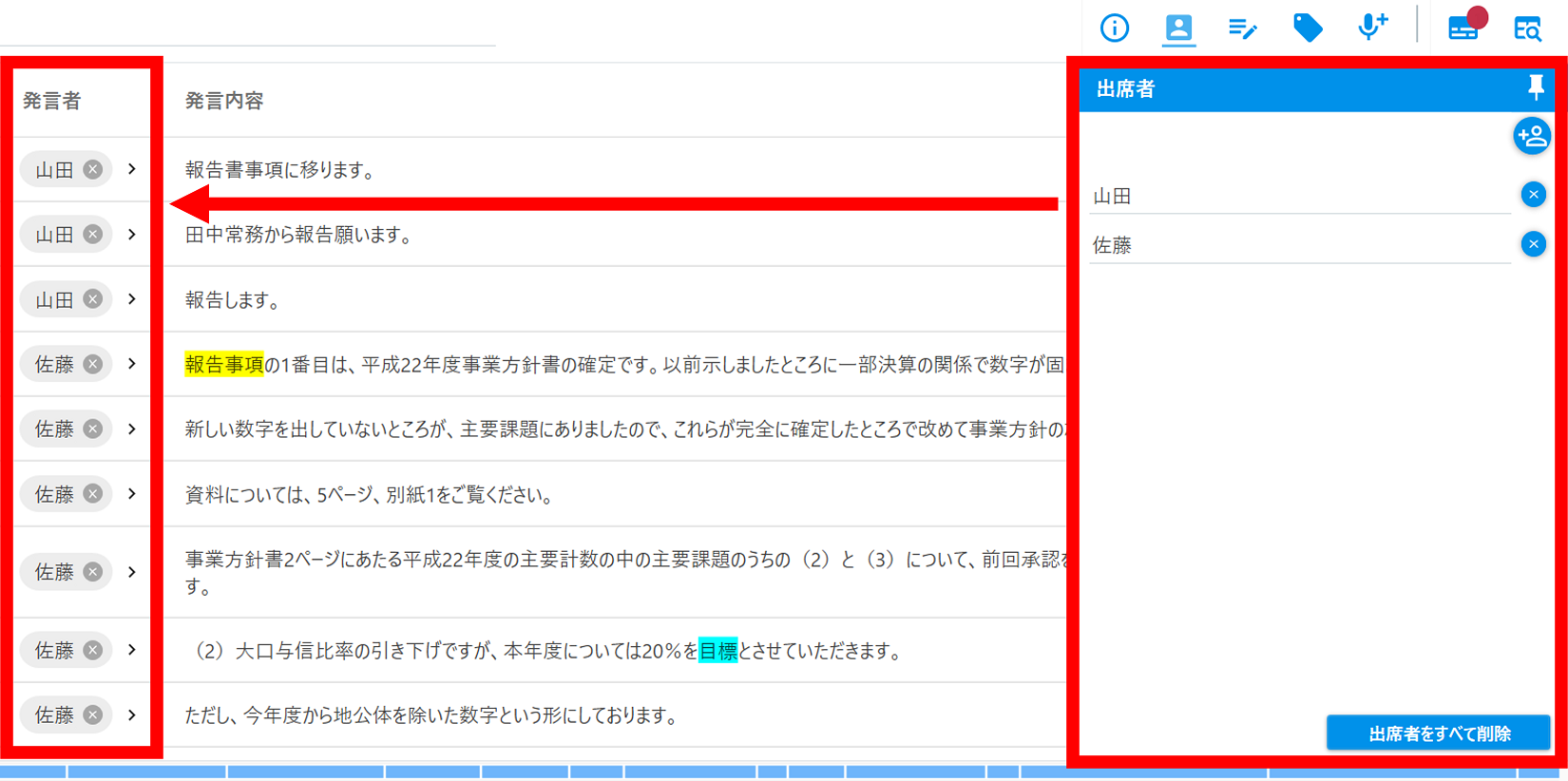Click the microphone add icon

1372,27
